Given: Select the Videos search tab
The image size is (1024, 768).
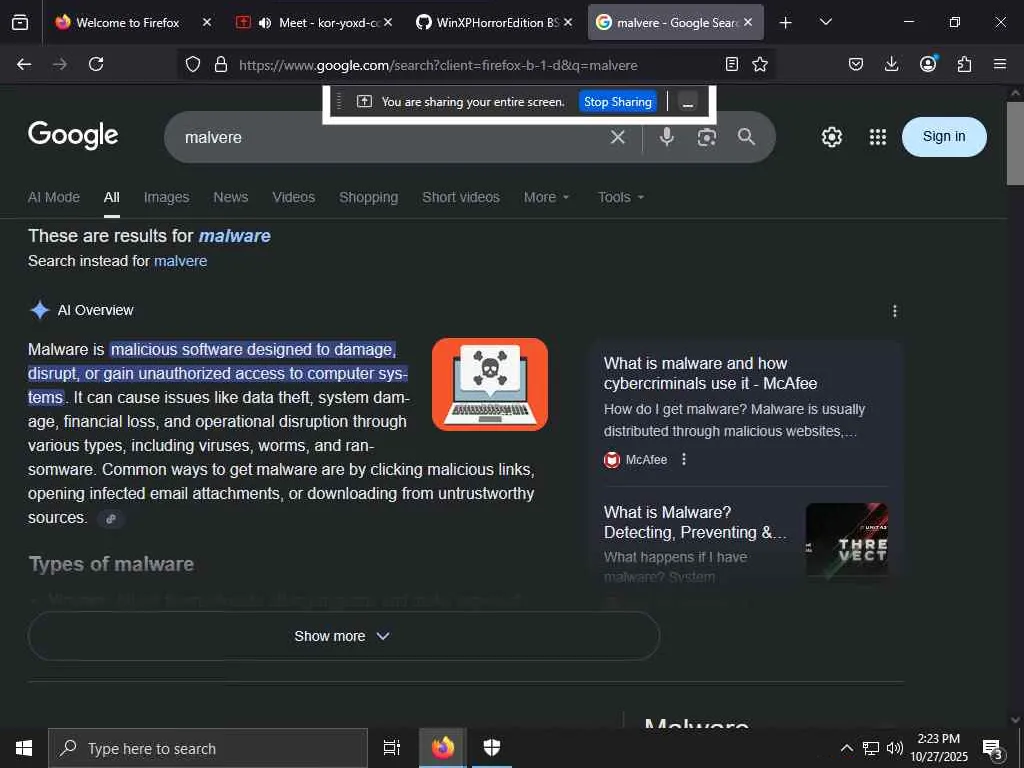Looking at the screenshot, I should coord(294,197).
